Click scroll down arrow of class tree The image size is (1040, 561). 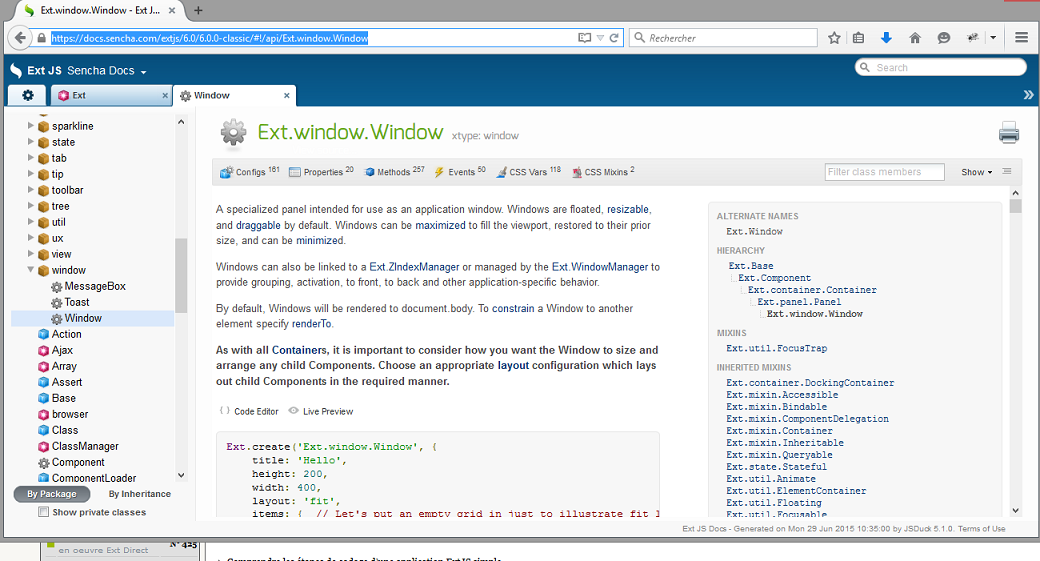pyautogui.click(x=181, y=475)
